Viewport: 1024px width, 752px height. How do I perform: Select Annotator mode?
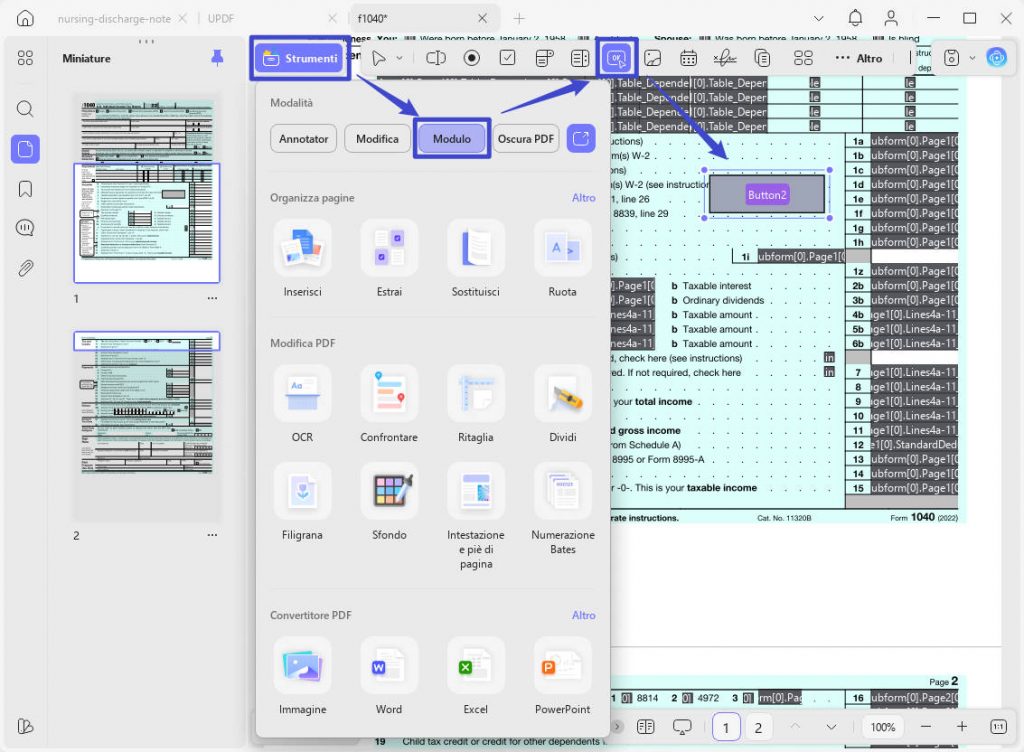(304, 138)
